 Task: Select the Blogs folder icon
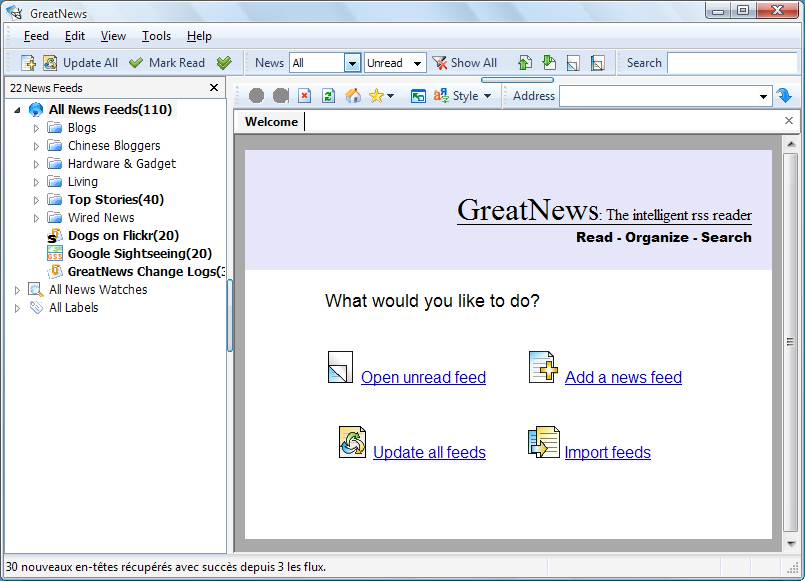tap(54, 127)
